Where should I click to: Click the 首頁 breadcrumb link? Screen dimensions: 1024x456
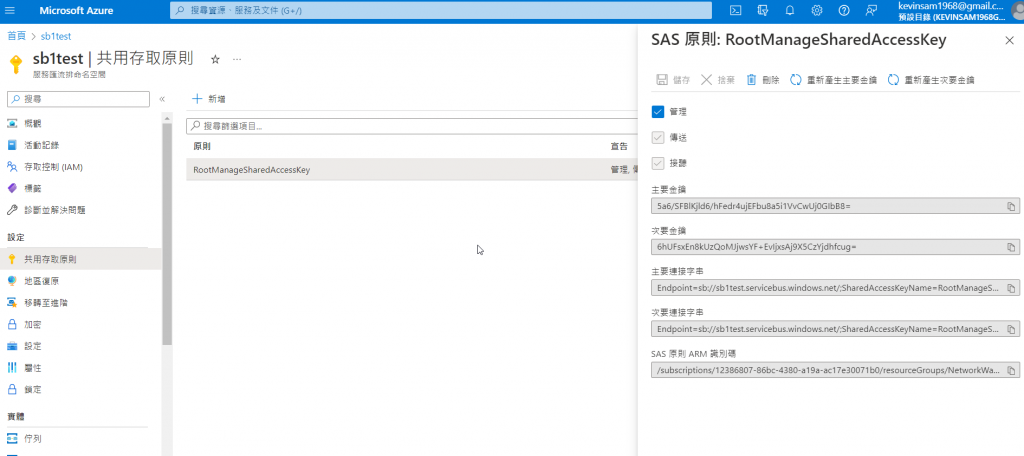coord(17,37)
